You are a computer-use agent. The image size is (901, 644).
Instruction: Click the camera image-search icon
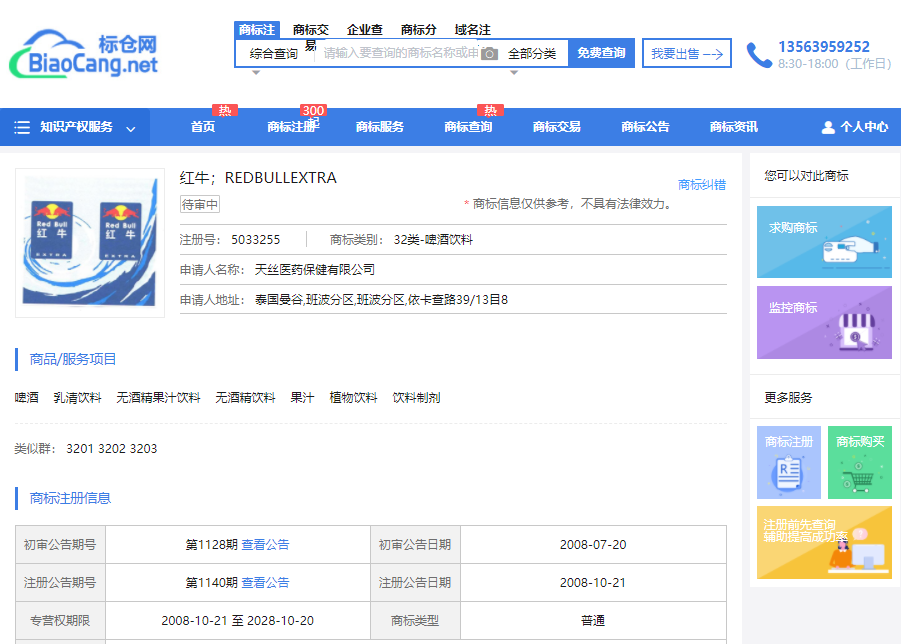489,53
